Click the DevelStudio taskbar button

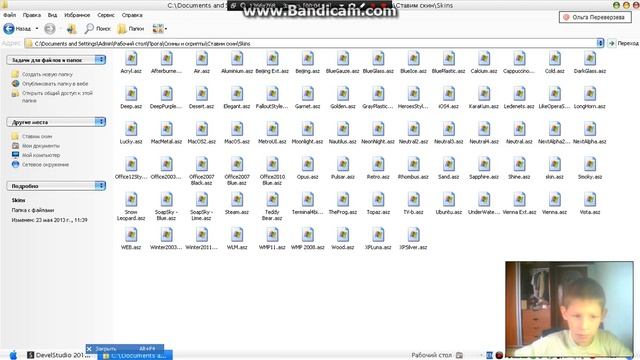pyautogui.click(x=59, y=355)
